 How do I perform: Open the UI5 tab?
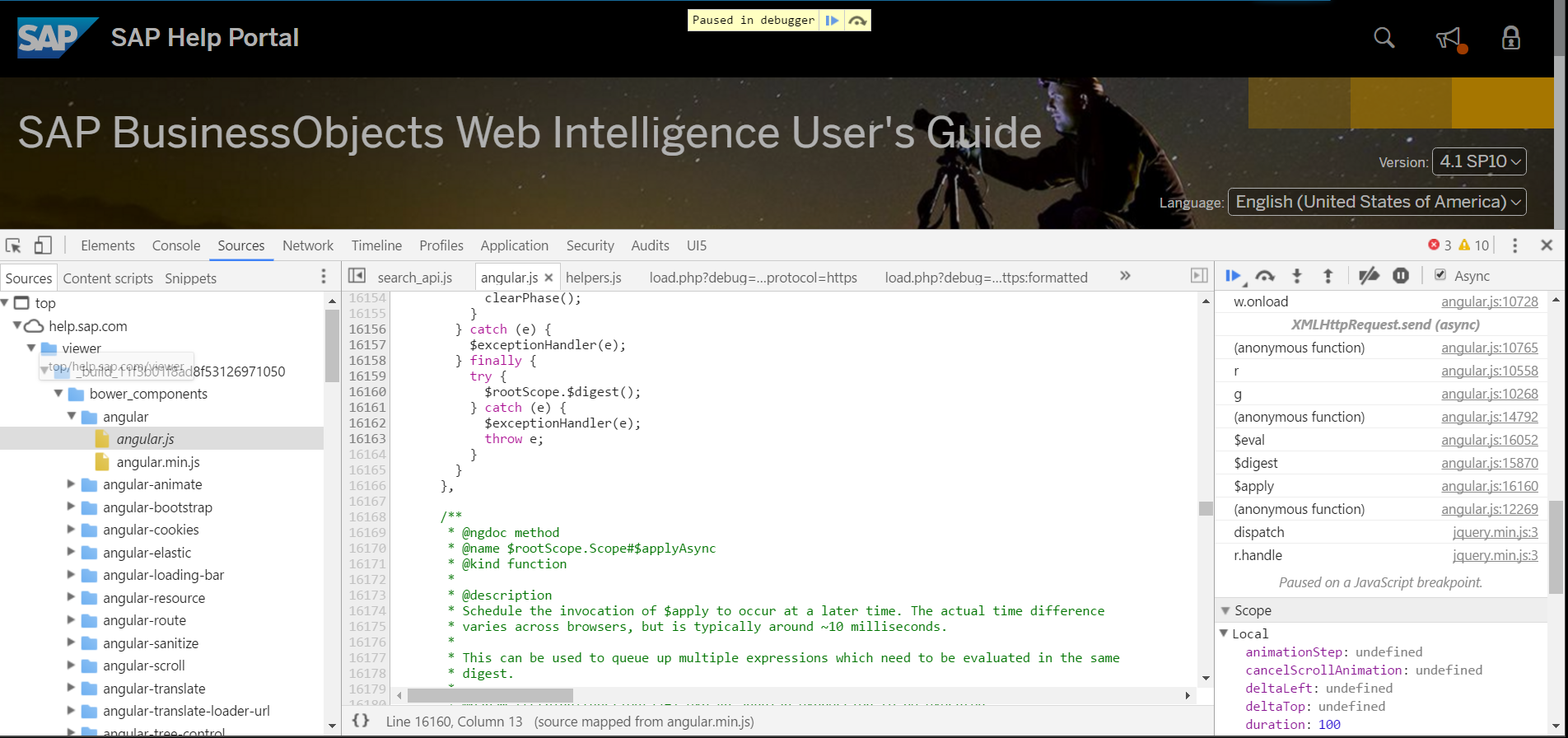click(697, 245)
